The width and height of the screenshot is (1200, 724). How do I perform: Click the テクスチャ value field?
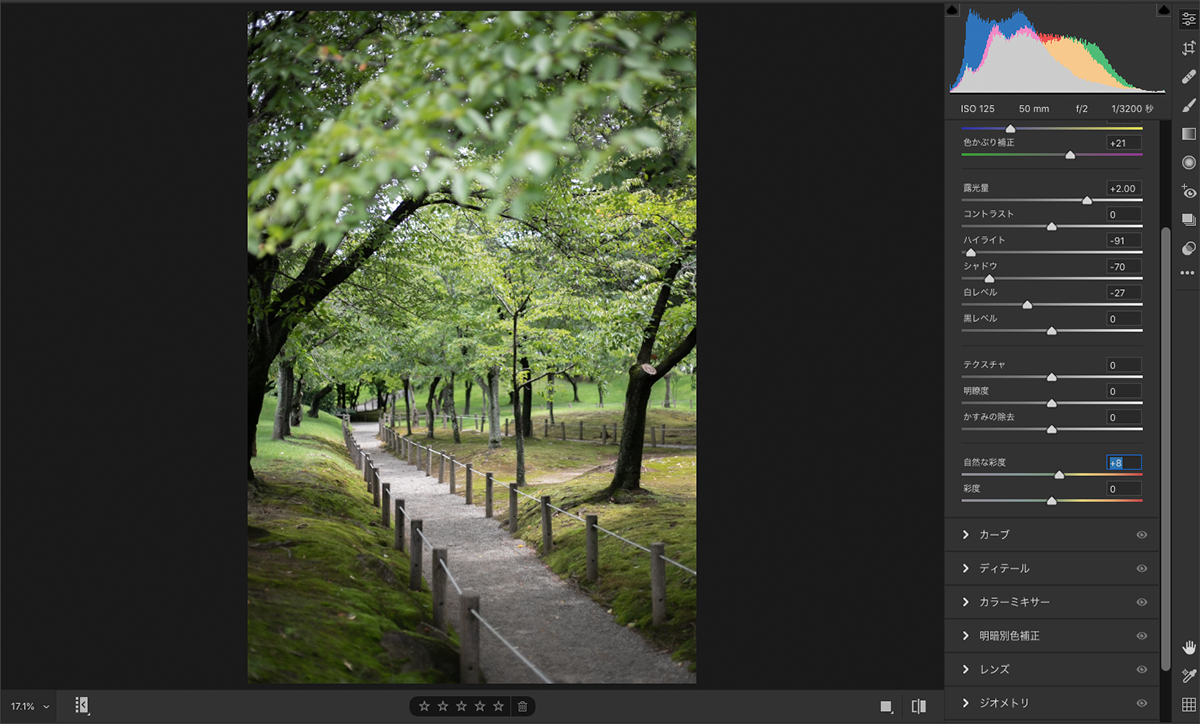[1124, 365]
